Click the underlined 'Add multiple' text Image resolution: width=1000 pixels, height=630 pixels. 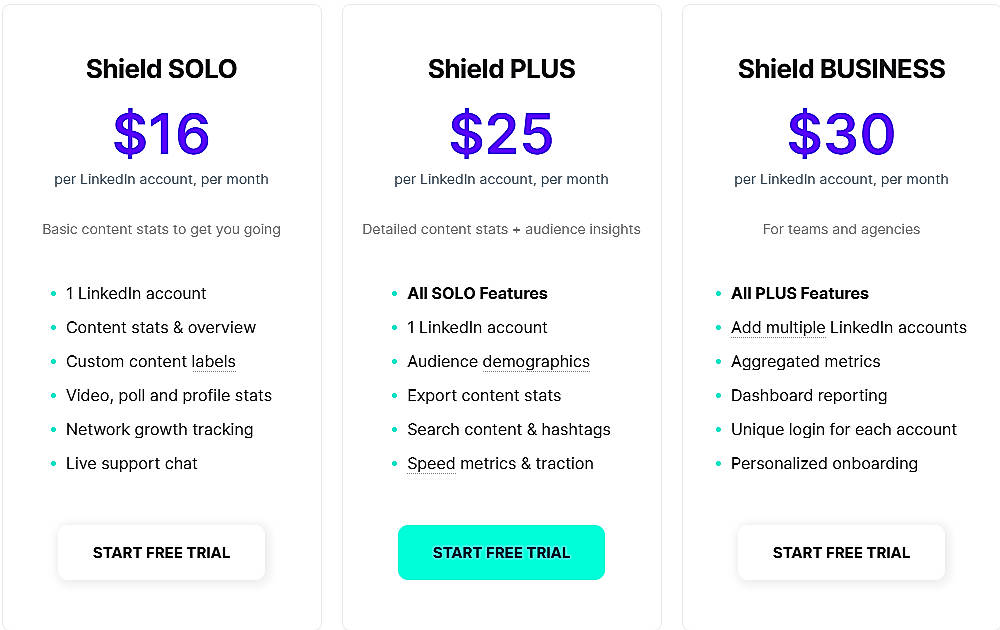tap(778, 327)
